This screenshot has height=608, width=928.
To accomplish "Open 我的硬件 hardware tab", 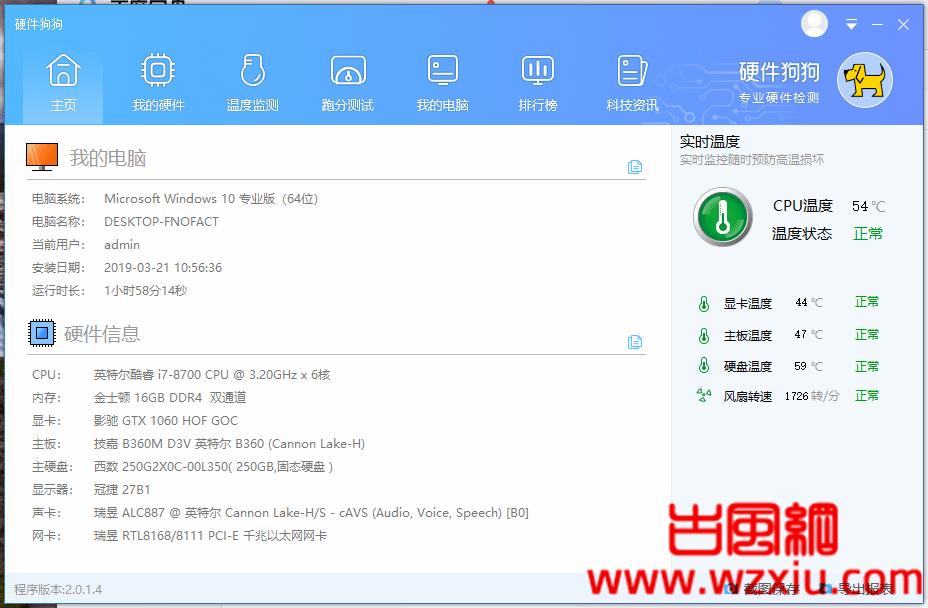I will tap(158, 83).
